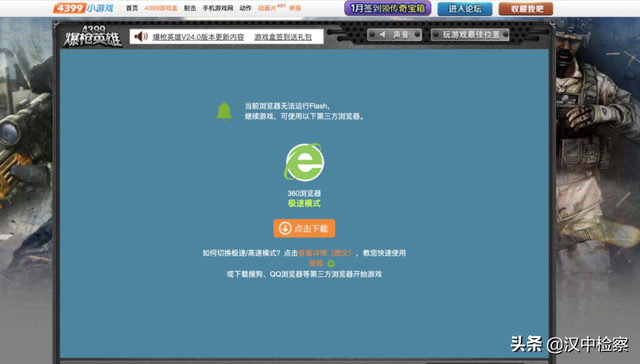640x364 pixels.
Task: Click the 360浏览器 label text
Action: pos(304,193)
